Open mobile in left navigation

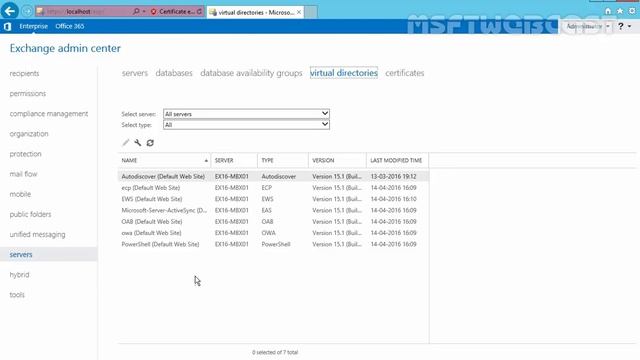[20, 194]
